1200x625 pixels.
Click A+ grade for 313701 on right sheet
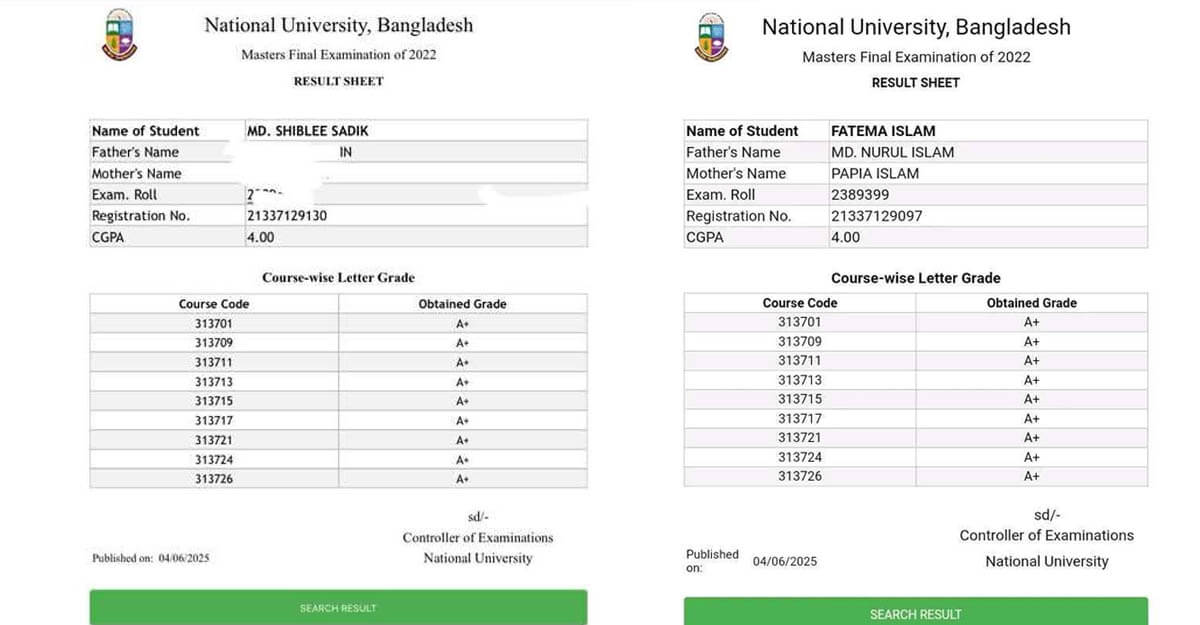pos(1032,322)
